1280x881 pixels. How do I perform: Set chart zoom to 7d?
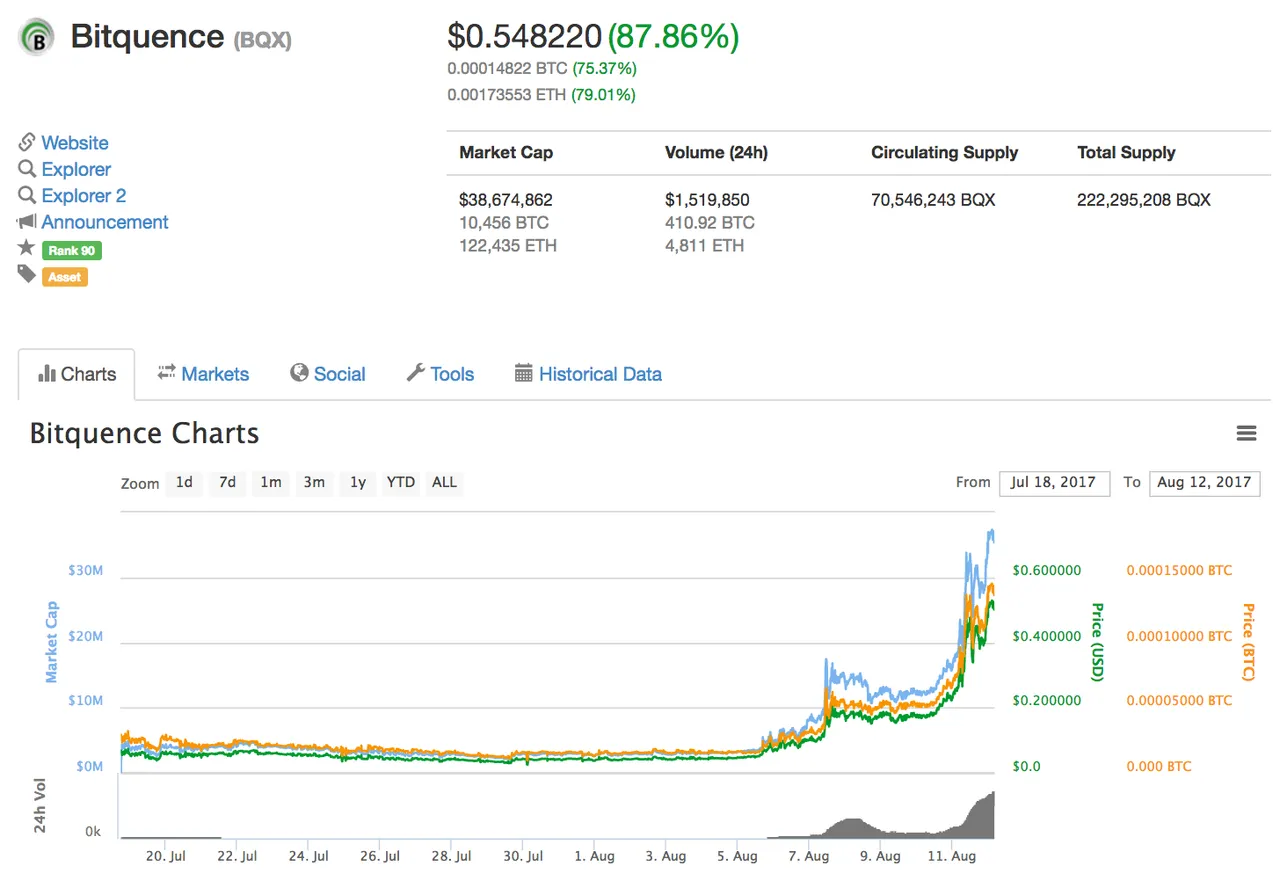click(x=227, y=482)
